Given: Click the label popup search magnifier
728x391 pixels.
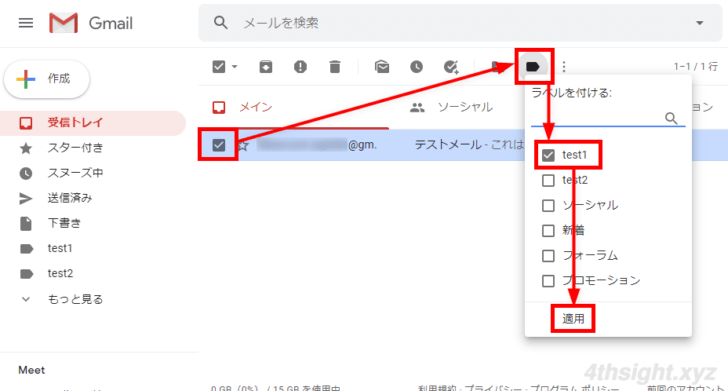Looking at the screenshot, I should 671,118.
